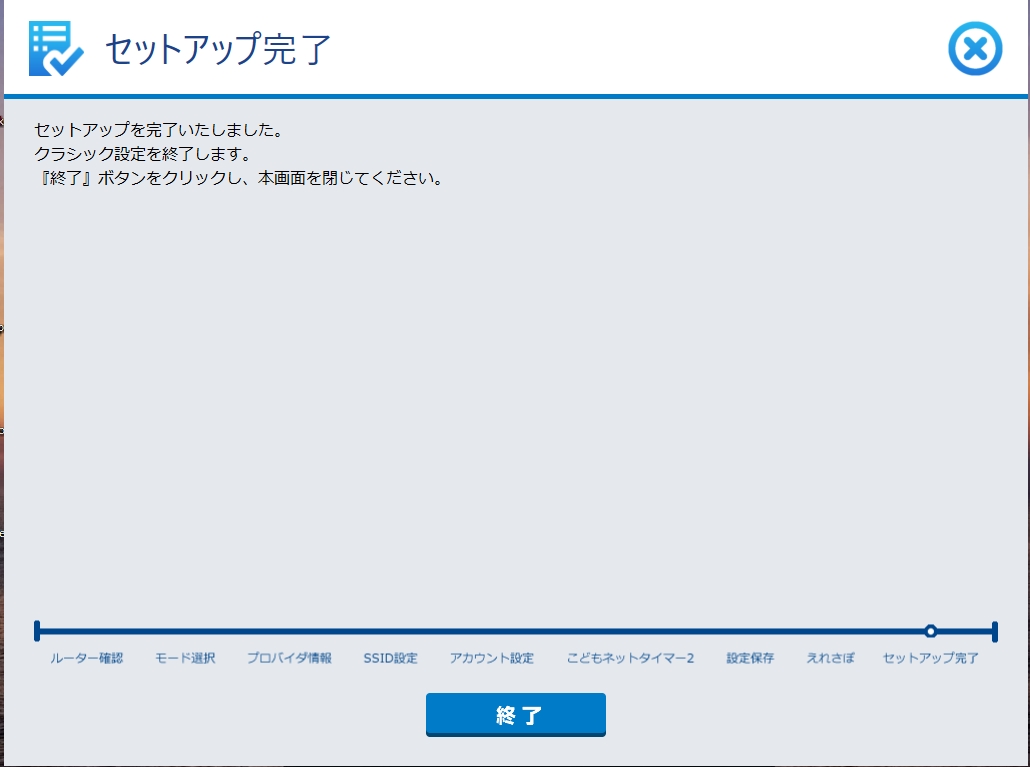This screenshot has width=1030, height=767.
Task: Select the ルーター確認 step label
Action: tap(87, 658)
